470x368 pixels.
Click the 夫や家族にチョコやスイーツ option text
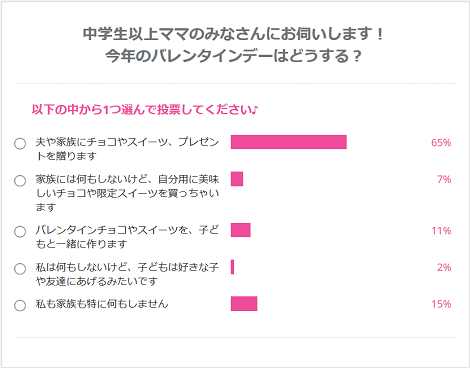click(x=127, y=149)
